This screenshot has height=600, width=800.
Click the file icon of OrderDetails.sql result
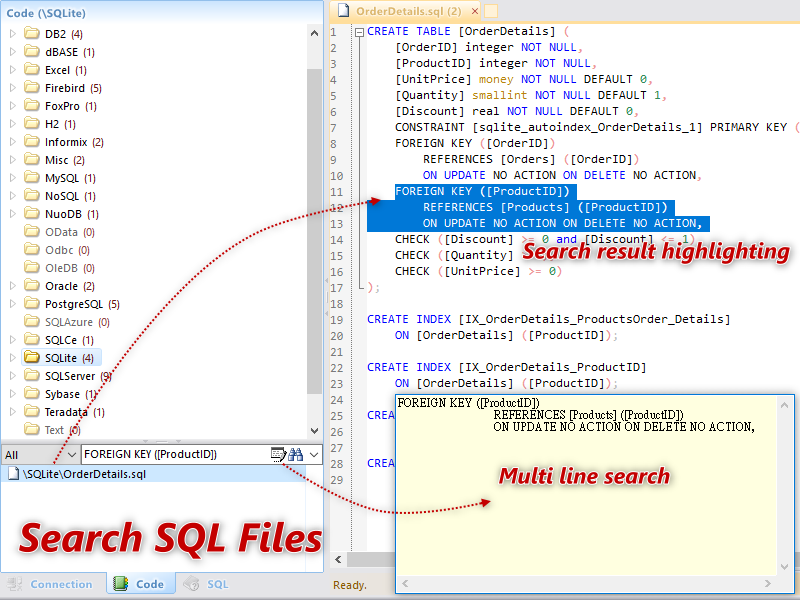[14, 474]
